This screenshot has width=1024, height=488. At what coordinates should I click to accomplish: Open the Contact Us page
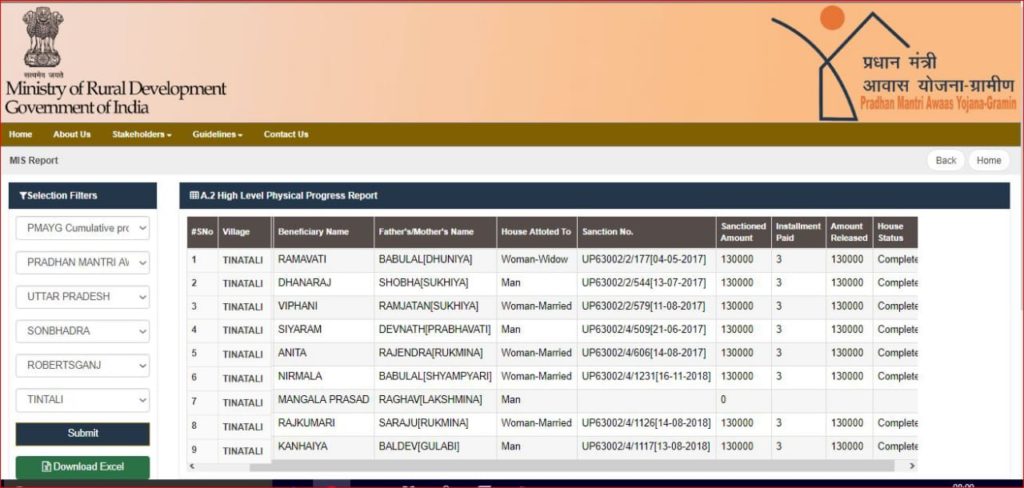tap(286, 134)
